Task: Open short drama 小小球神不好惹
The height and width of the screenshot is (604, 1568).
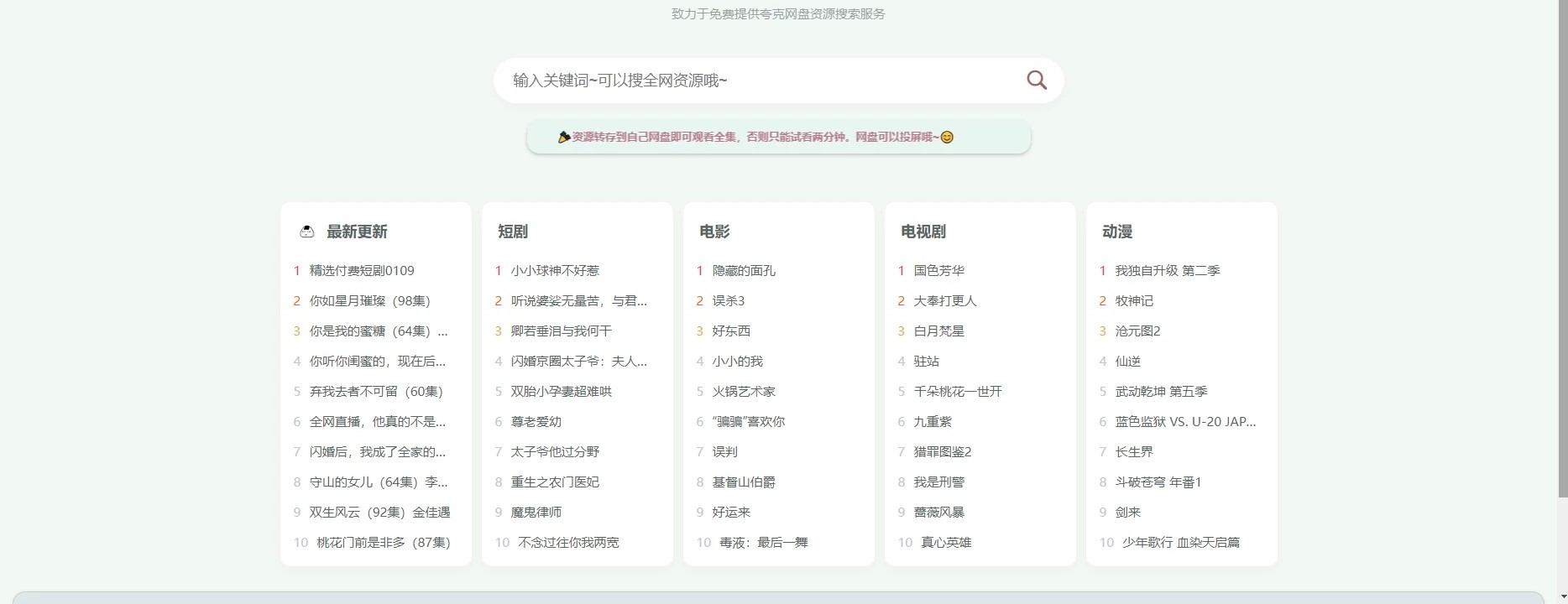Action: click(555, 271)
